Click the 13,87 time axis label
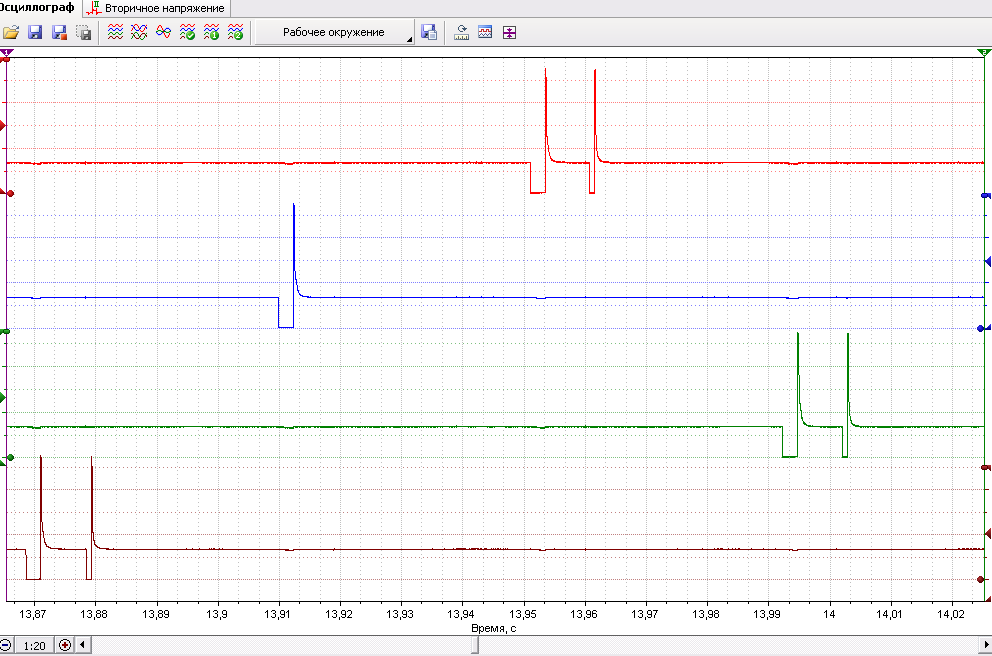 click(33, 614)
